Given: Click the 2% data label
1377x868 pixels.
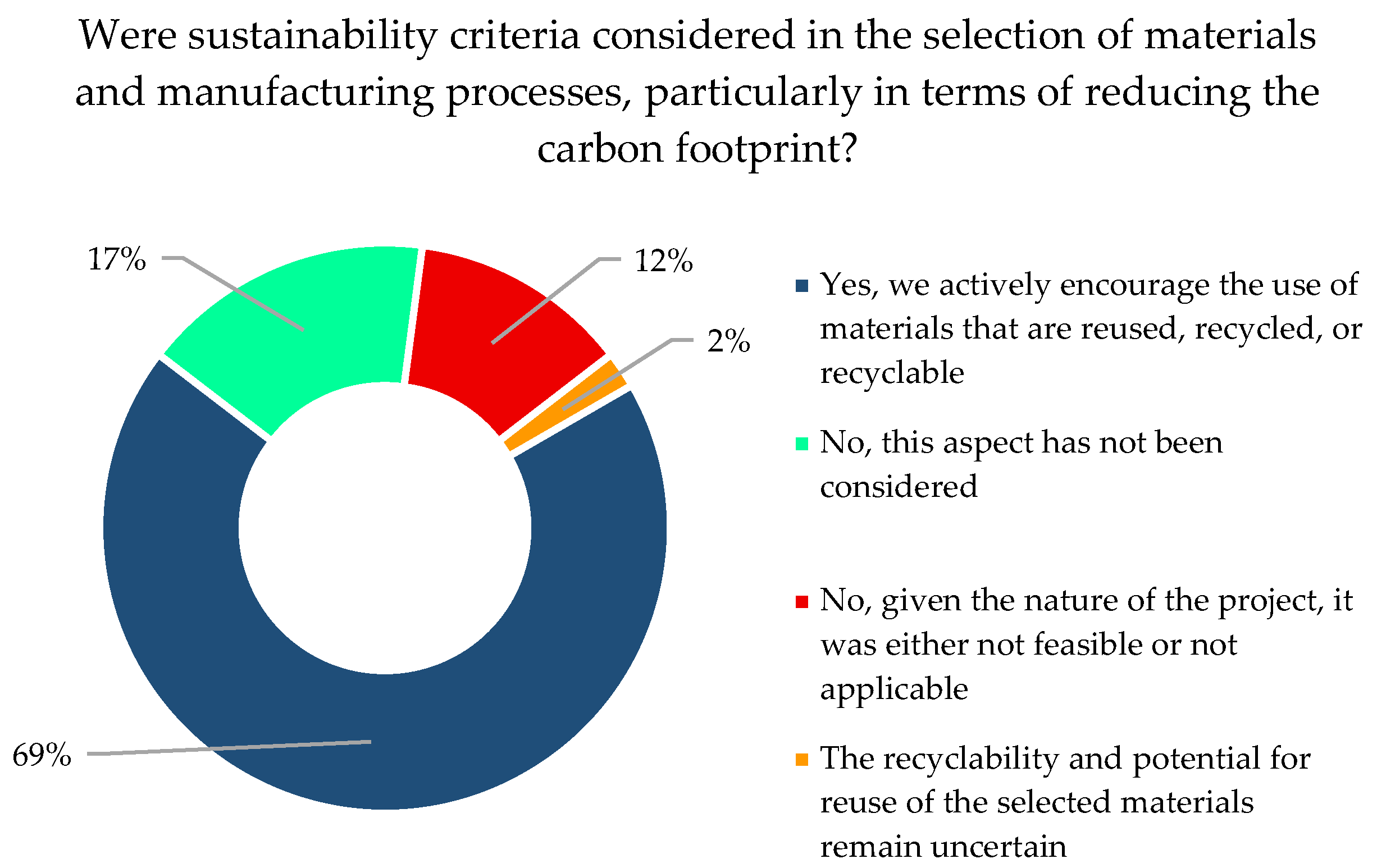Looking at the screenshot, I should [728, 341].
